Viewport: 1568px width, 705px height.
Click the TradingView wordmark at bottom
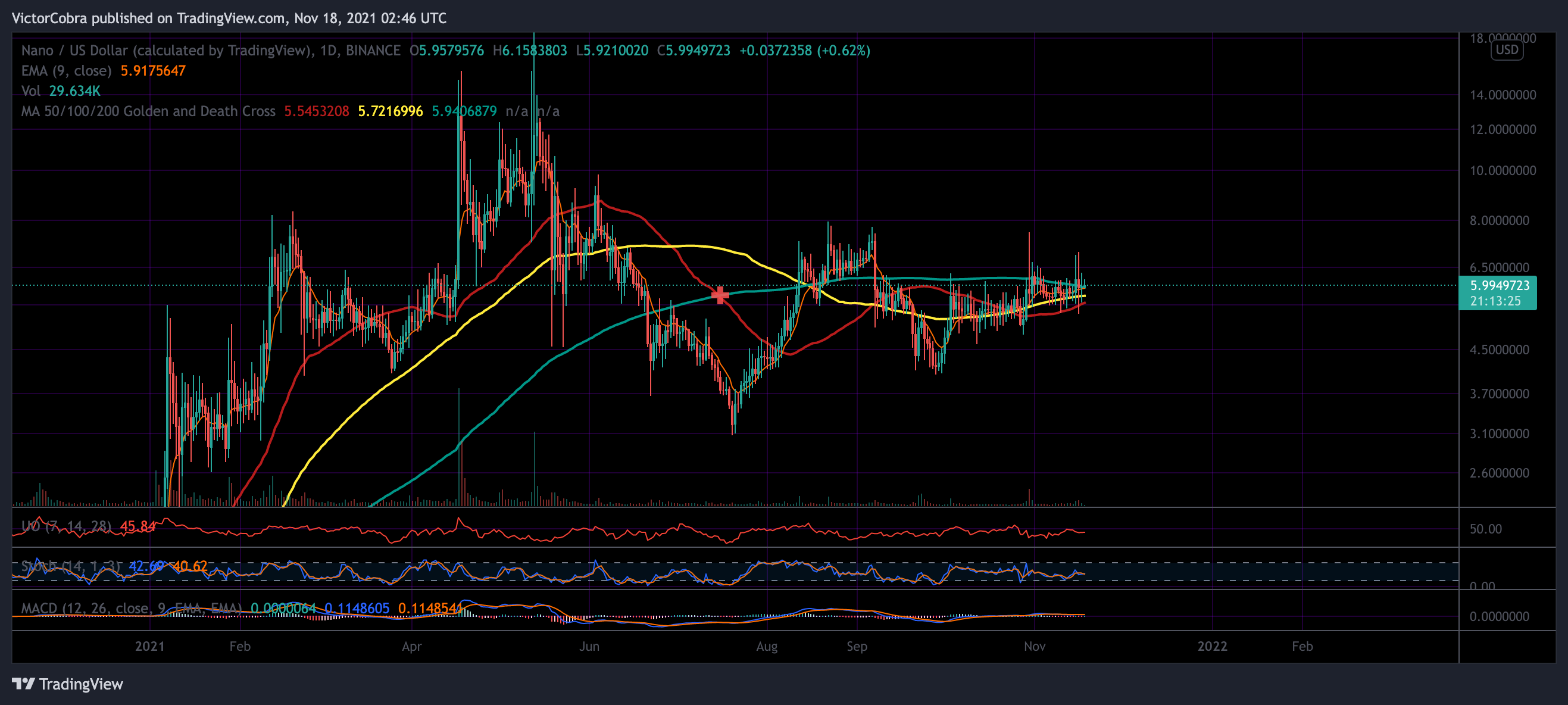click(81, 684)
